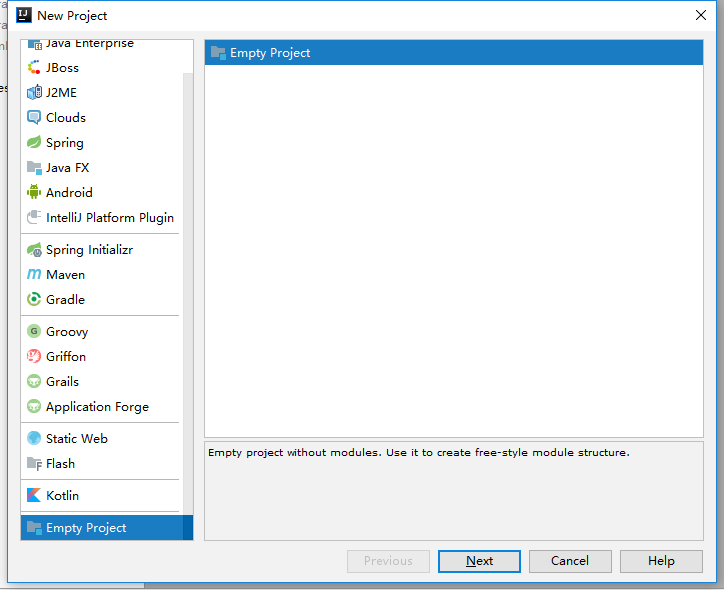Click the Groovy G icon
Image resolution: width=724 pixels, height=590 pixels.
[x=34, y=331]
